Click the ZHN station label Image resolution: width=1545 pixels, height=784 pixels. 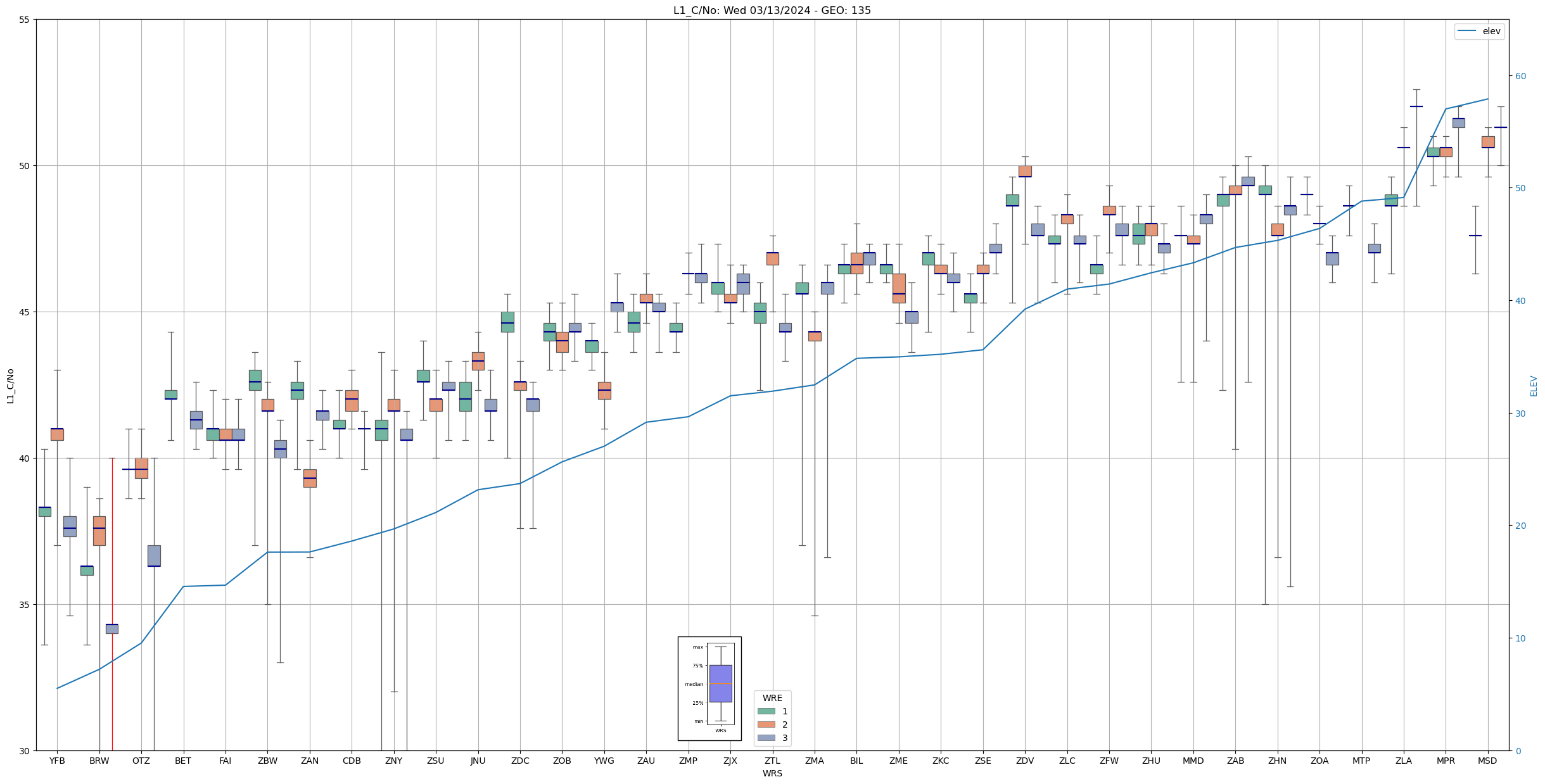[x=1278, y=761]
